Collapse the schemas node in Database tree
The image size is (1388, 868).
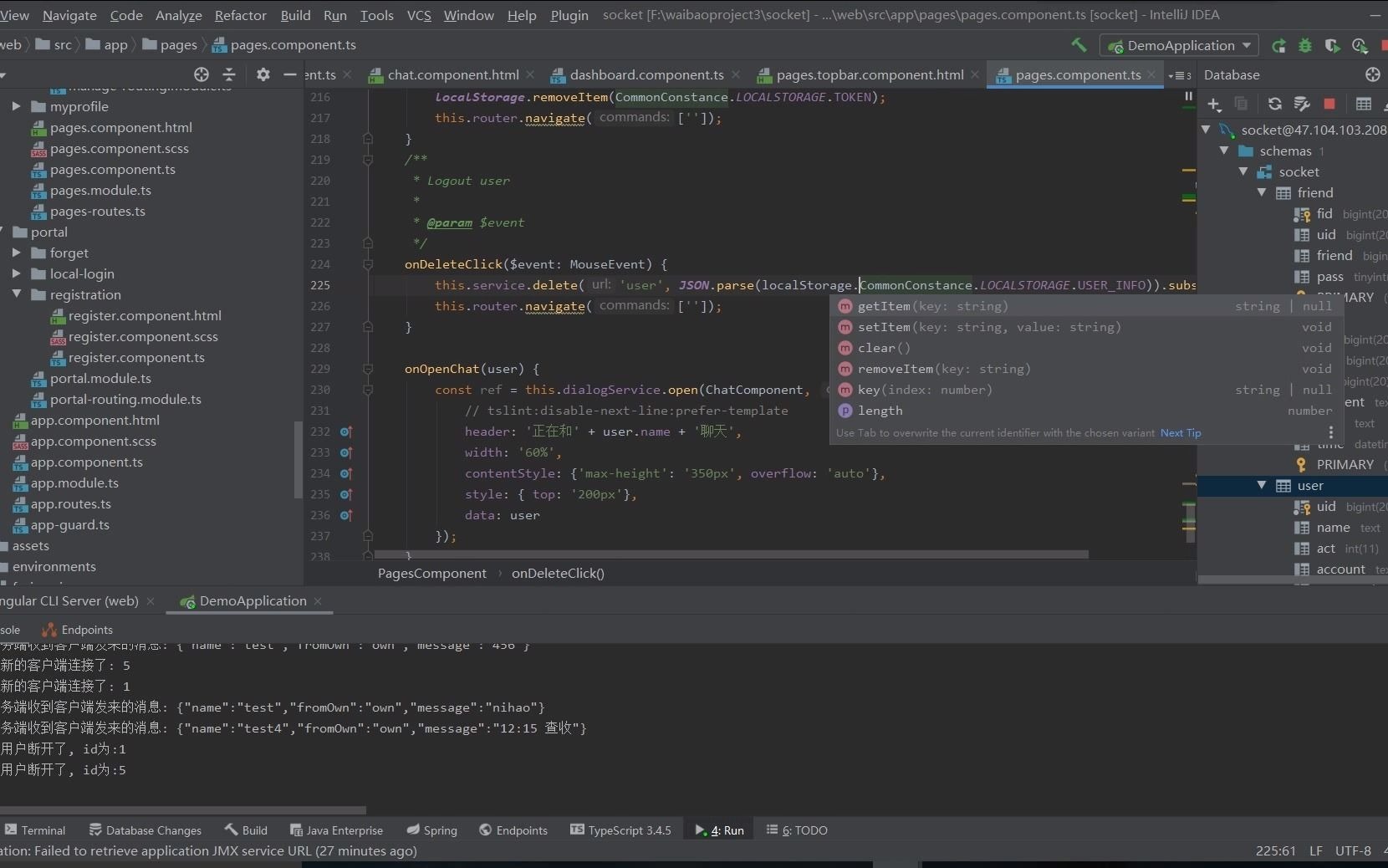coord(1224,151)
